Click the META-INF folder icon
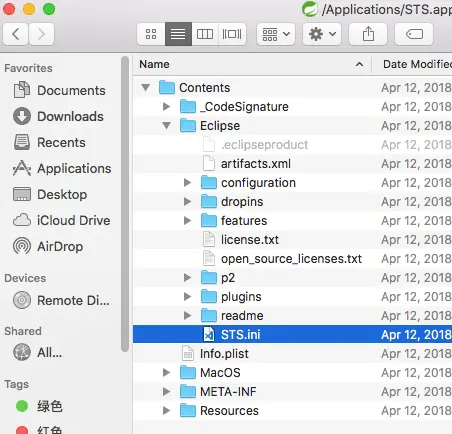452x434 pixels. coord(188,392)
